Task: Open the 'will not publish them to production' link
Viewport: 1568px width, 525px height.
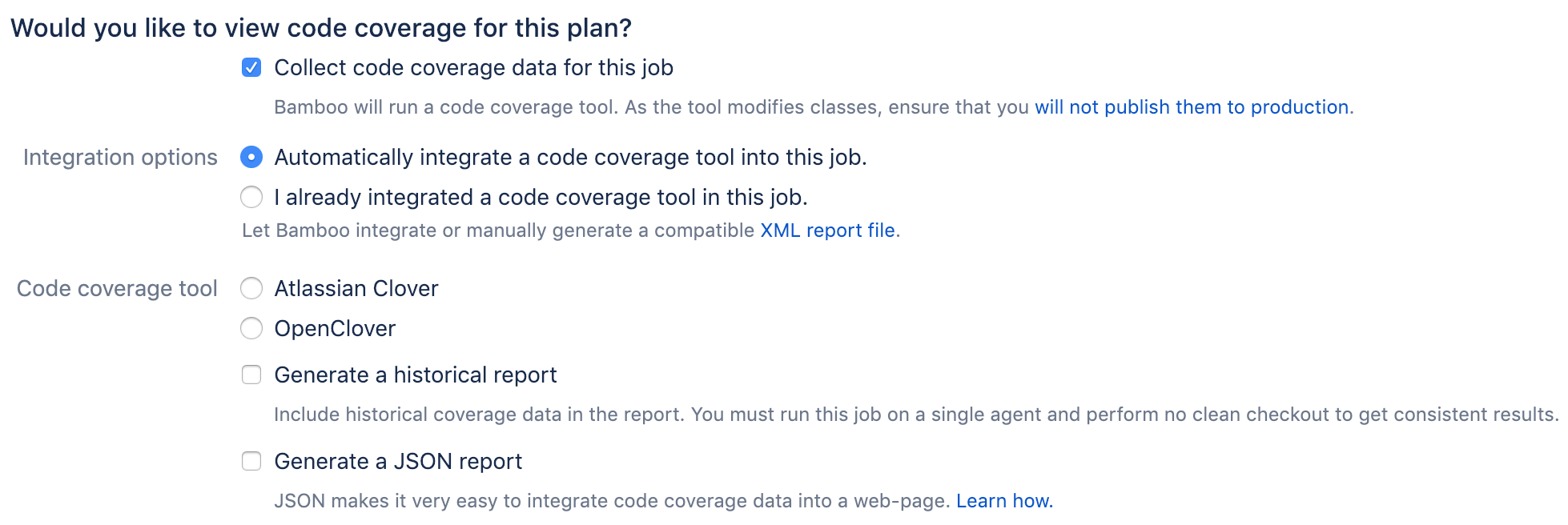Action: coord(1192,107)
